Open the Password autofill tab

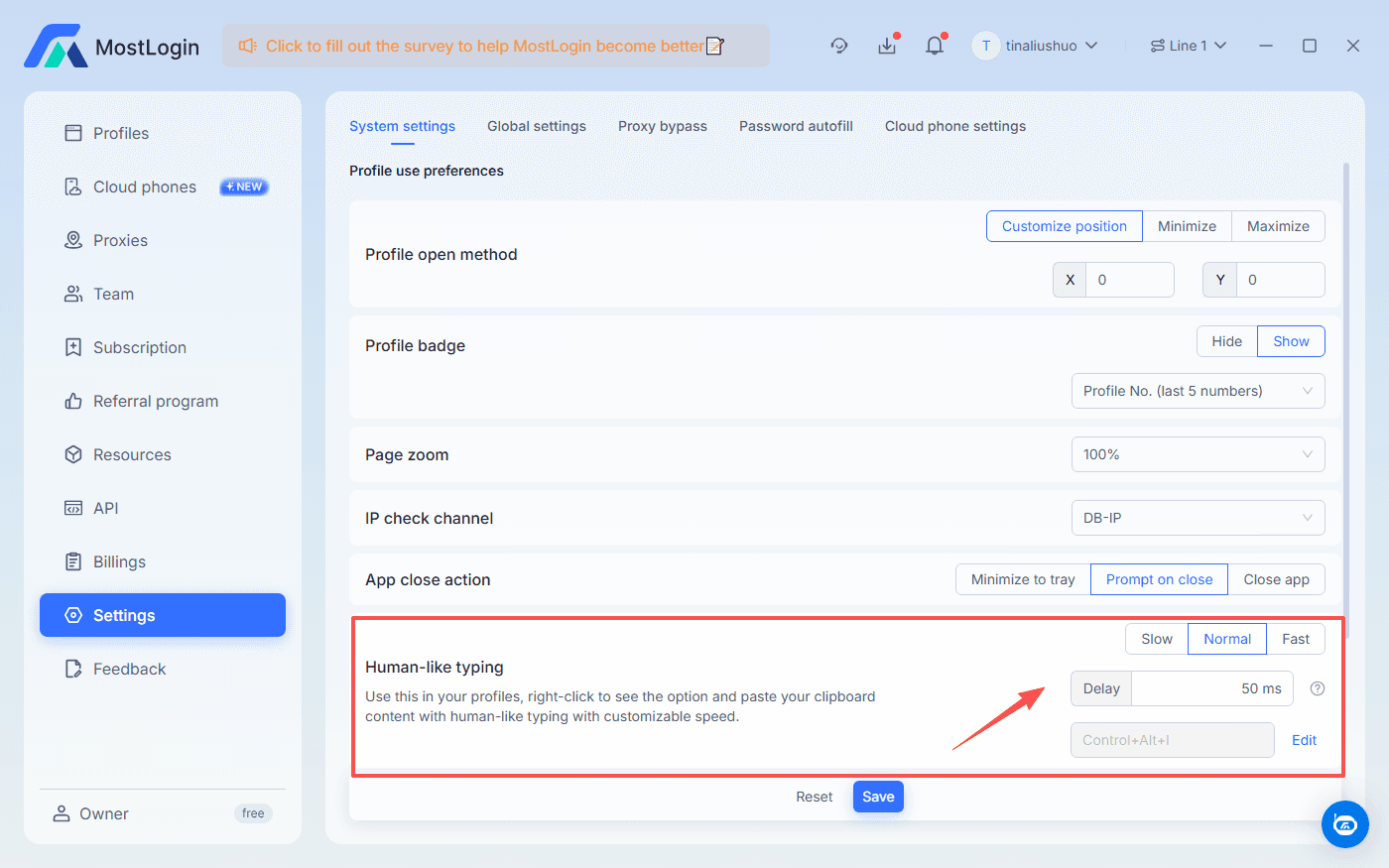(796, 126)
